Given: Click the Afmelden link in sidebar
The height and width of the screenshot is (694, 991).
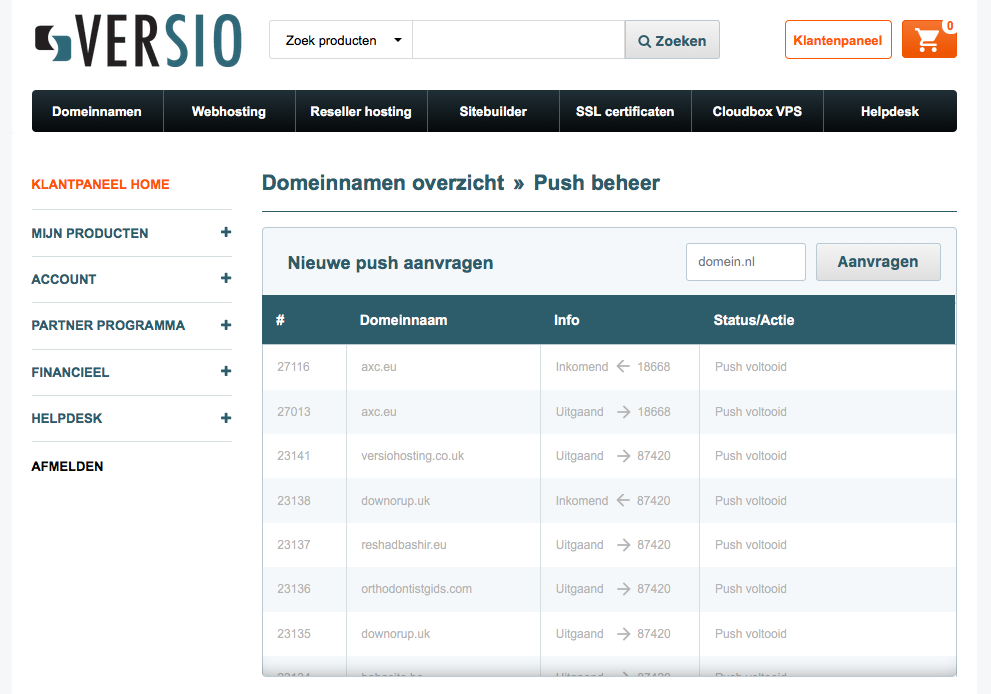Looking at the screenshot, I should coord(67,467).
